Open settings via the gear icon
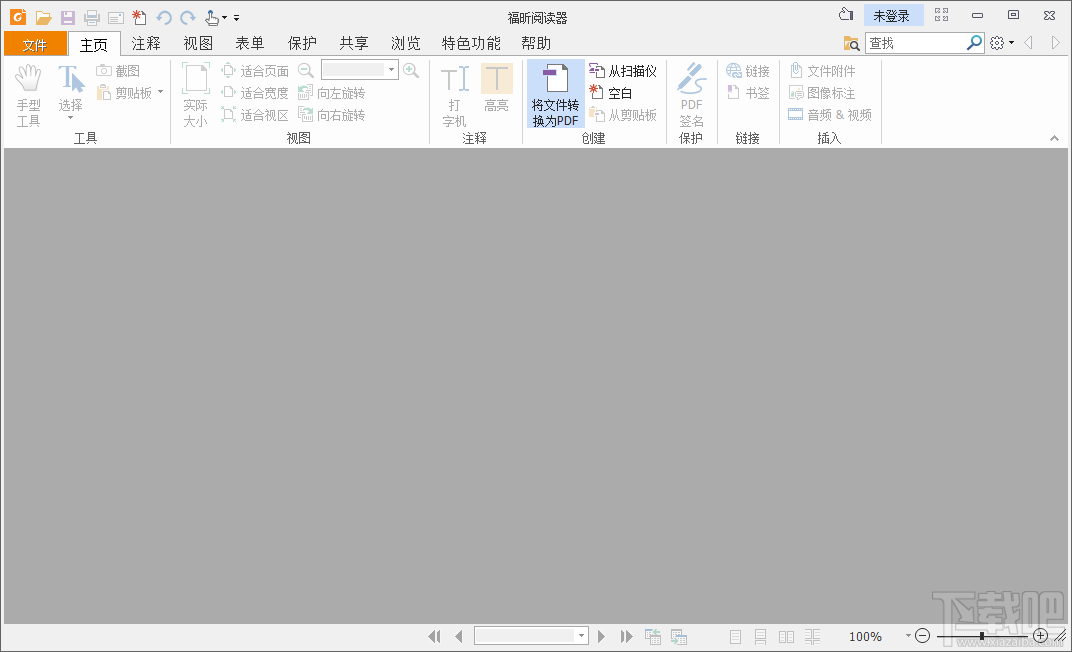 pos(997,42)
